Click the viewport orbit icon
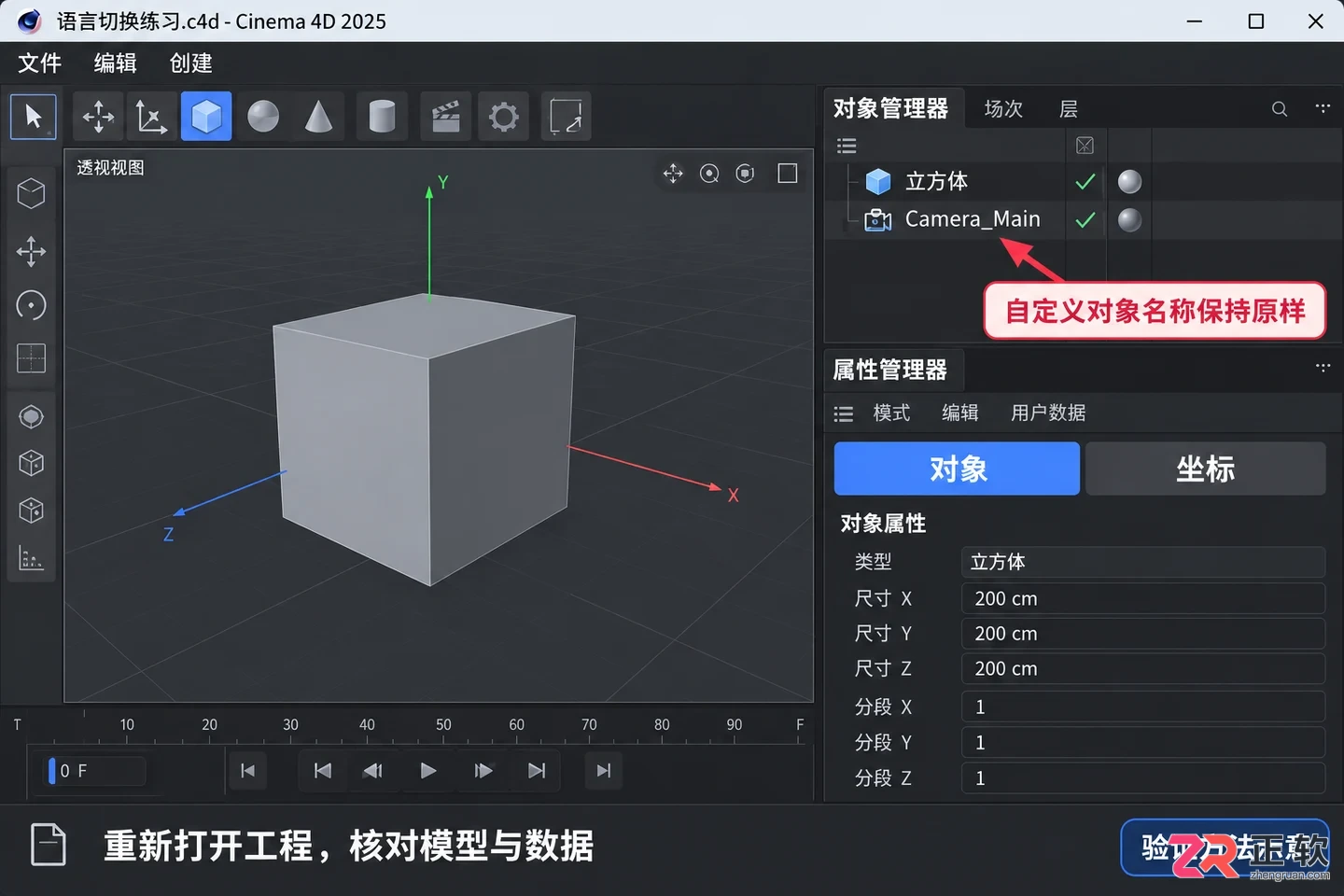1344x896 pixels. [x=745, y=174]
